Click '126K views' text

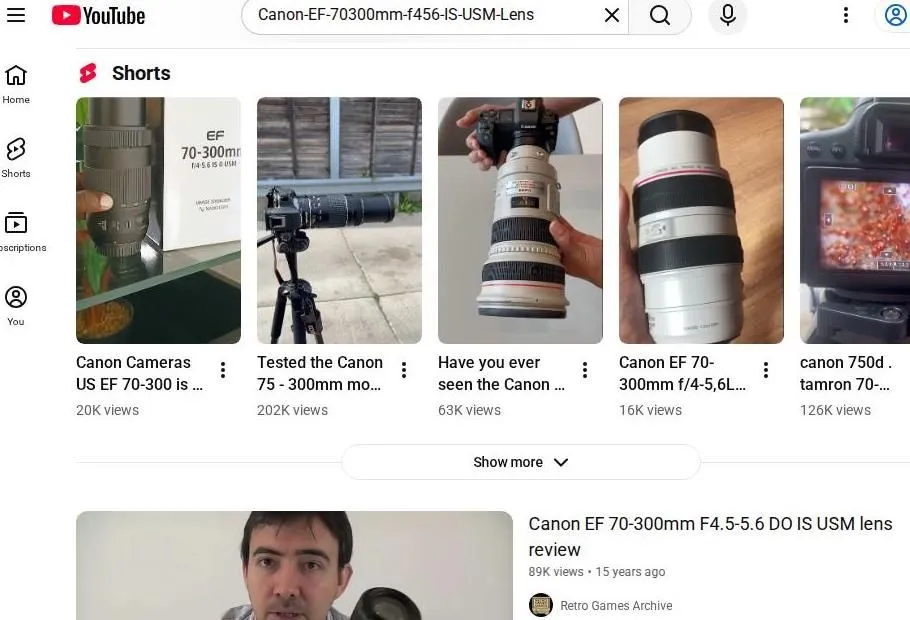835,410
